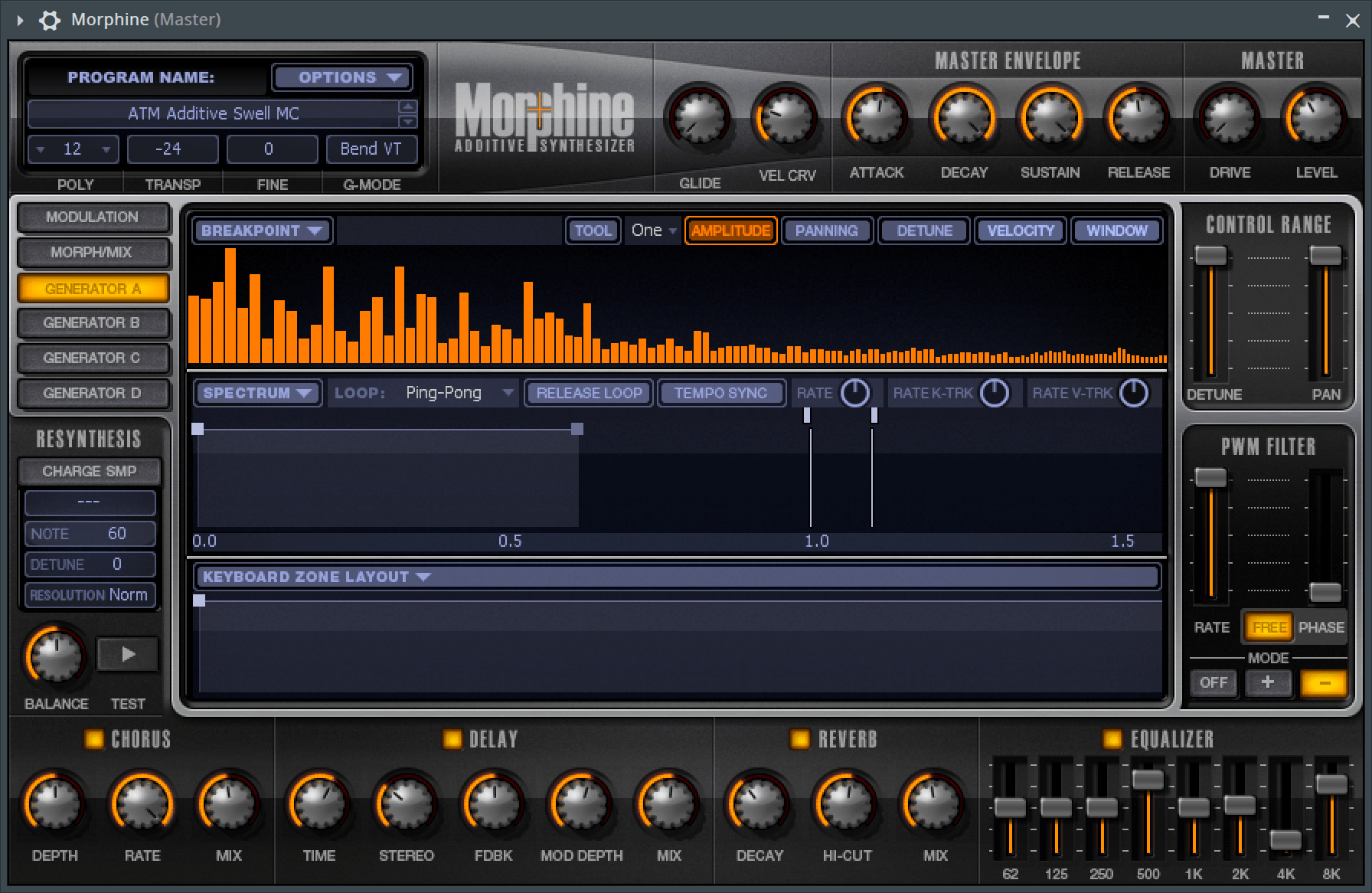Switch to the Generator B tab

[x=92, y=322]
